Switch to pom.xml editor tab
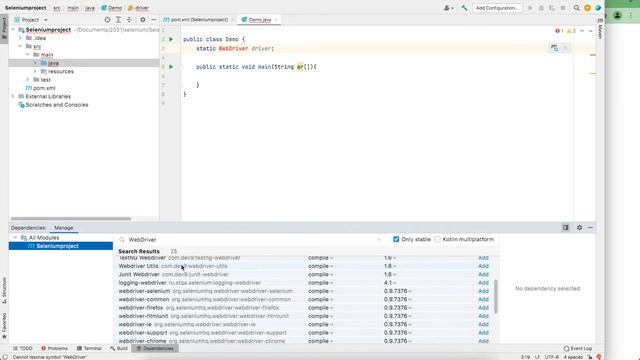 199,20
